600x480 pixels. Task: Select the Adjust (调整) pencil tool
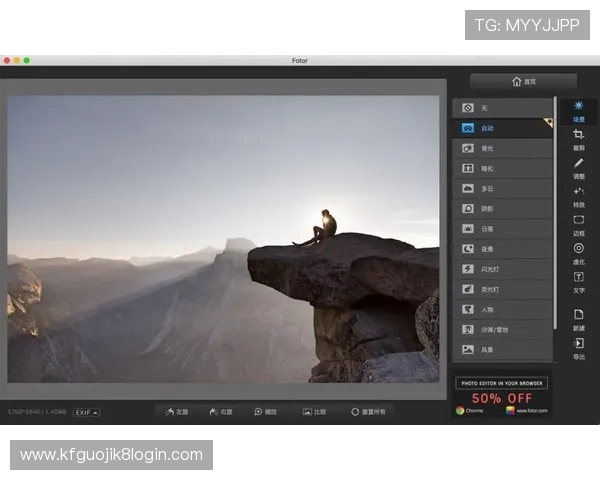[578, 167]
